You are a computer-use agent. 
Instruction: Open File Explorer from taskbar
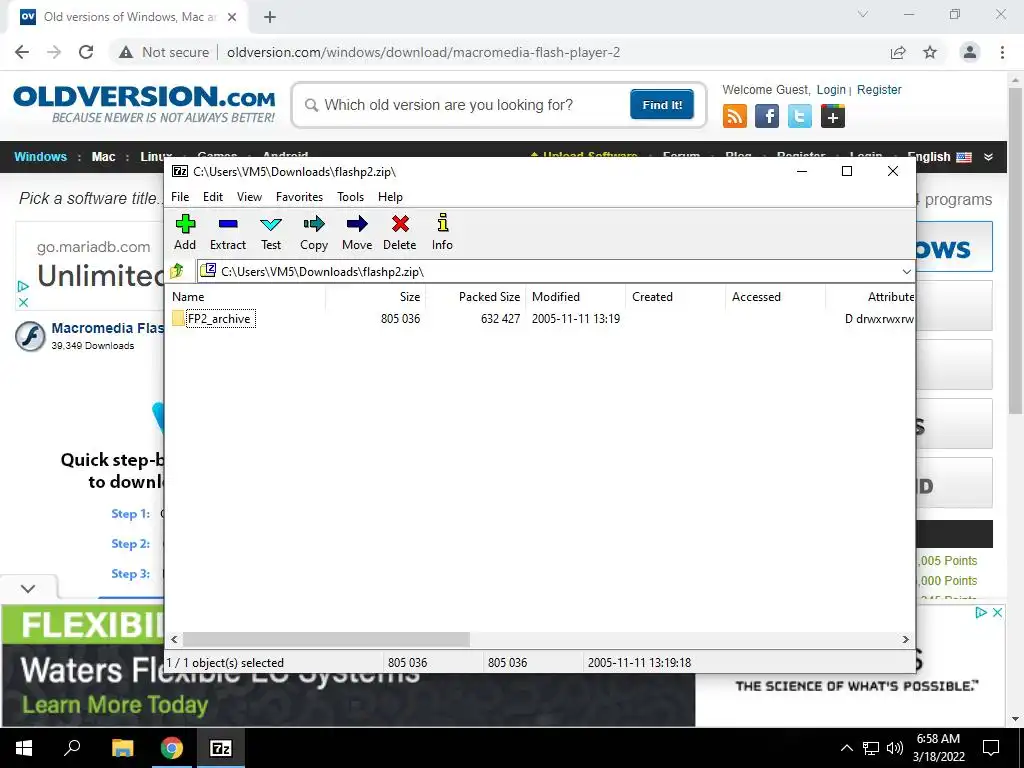tap(122, 748)
